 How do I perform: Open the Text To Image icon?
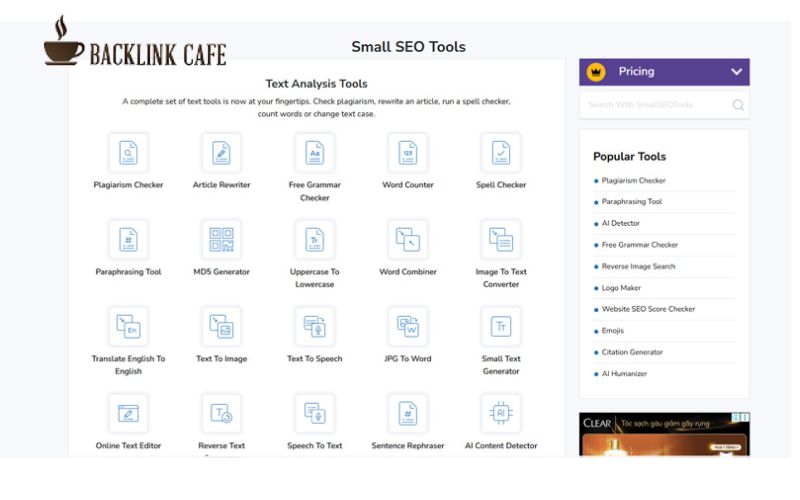[x=221, y=326]
